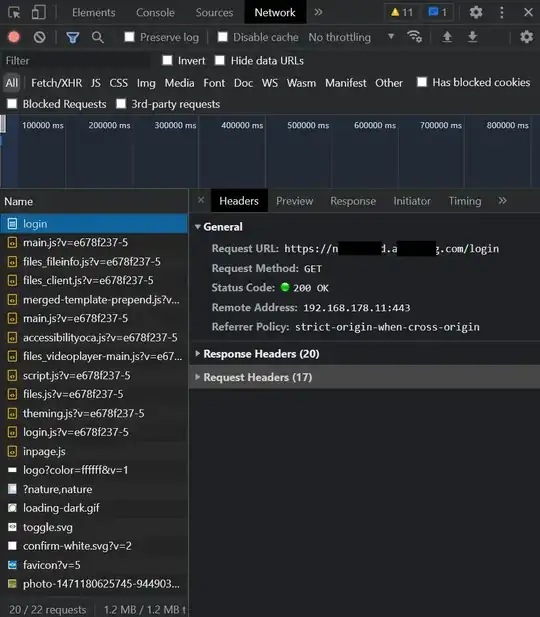540x617 pixels.
Task: Toggle the filter funnel icon
Action: [x=73, y=37]
